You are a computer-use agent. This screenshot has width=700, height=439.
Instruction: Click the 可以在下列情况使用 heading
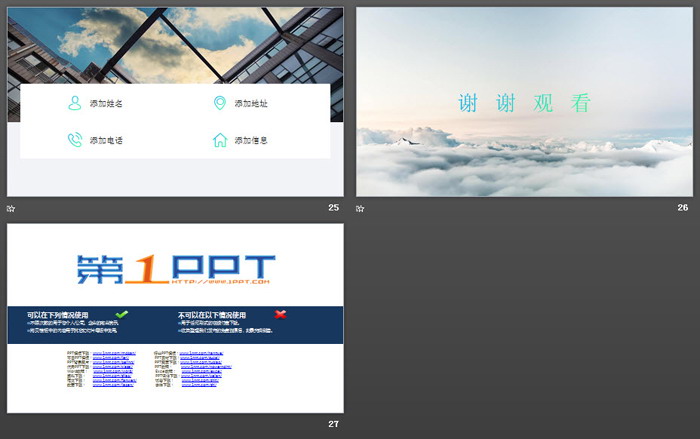click(58, 315)
